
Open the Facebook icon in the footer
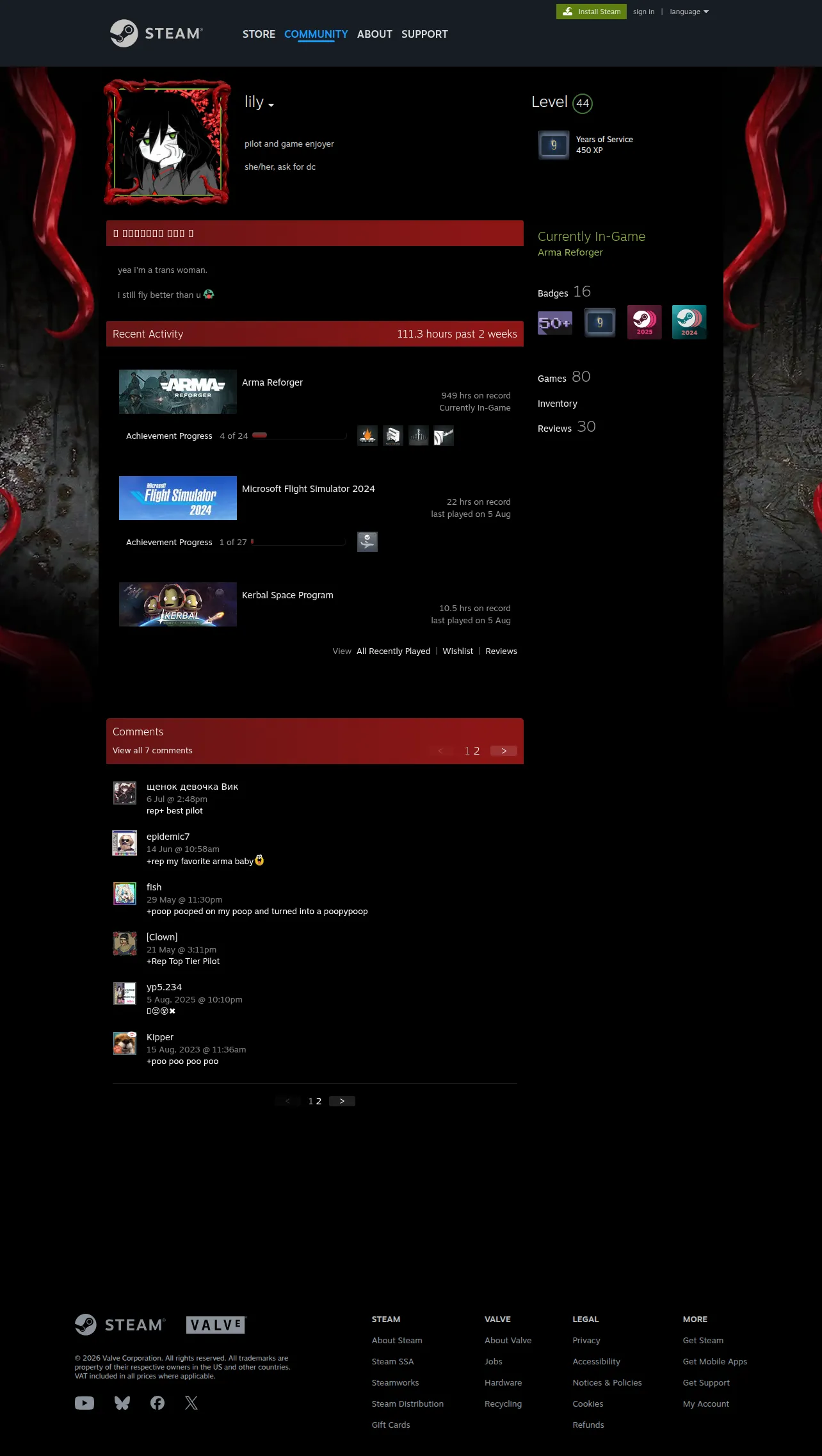[157, 1403]
